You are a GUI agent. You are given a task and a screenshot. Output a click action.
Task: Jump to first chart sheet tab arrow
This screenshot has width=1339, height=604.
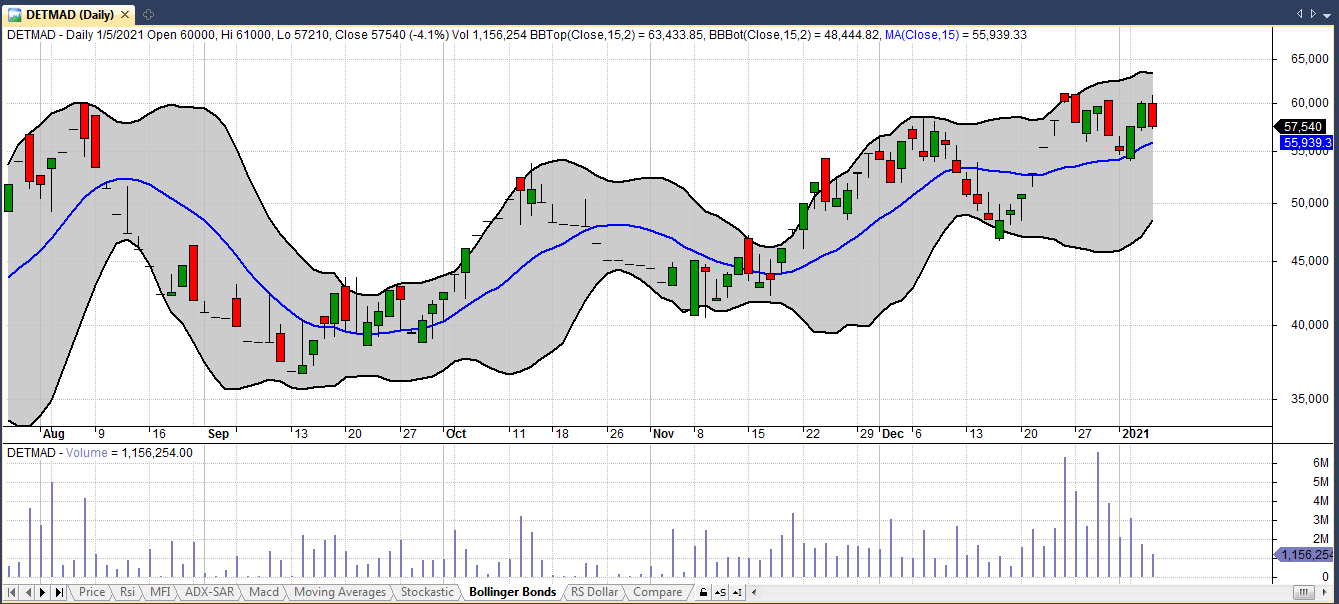[x=11, y=592]
